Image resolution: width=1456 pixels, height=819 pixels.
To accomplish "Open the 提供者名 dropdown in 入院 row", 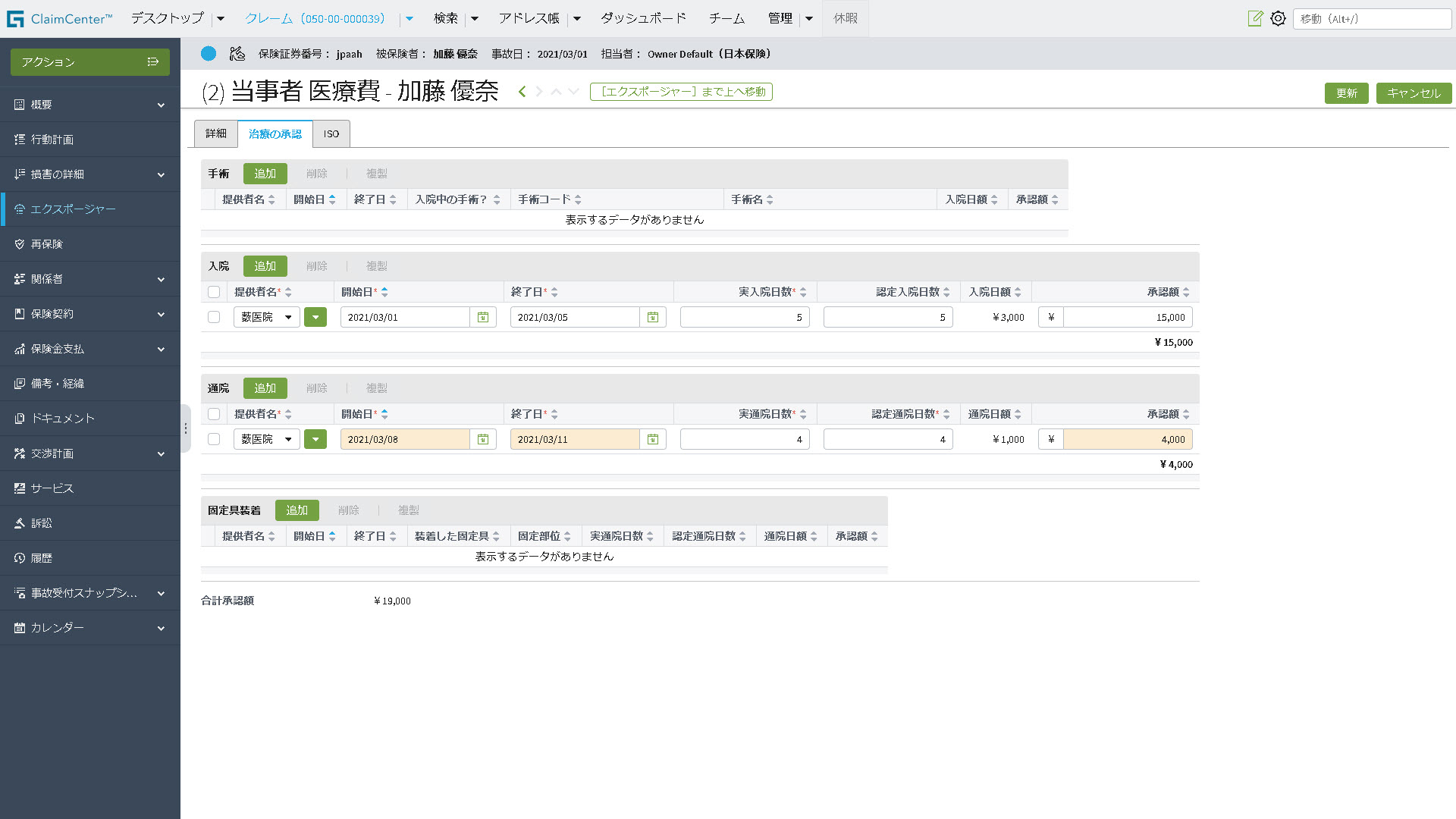I will (x=266, y=317).
